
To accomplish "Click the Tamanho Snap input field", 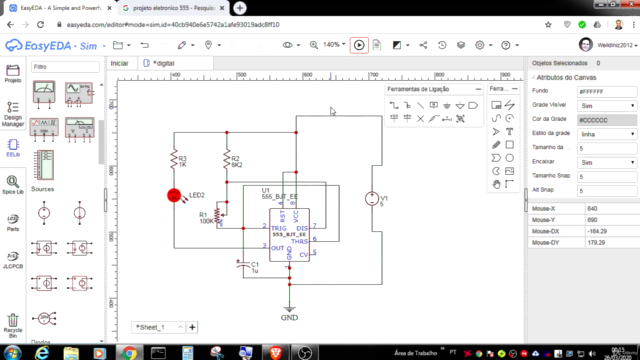I will [607, 176].
